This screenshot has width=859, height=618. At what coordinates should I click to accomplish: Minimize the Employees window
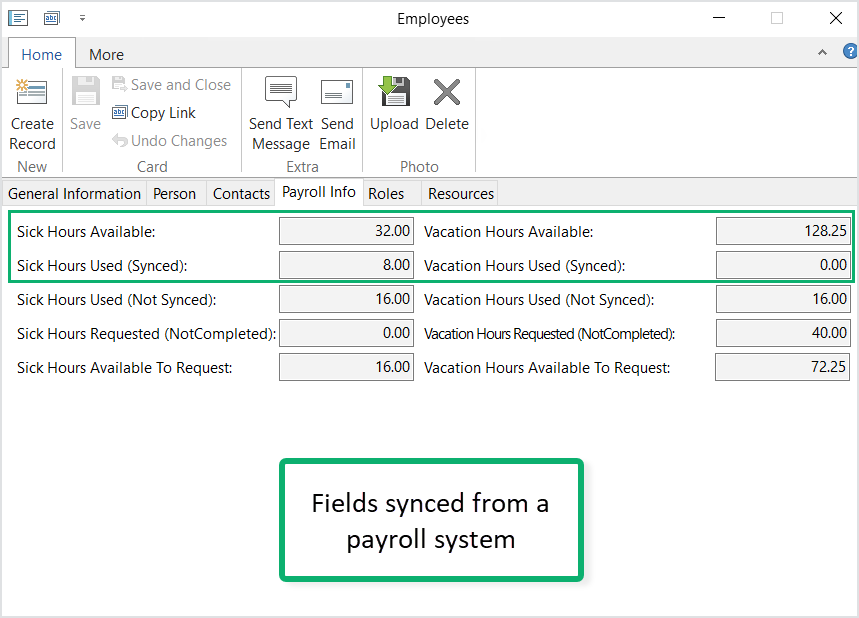point(719,18)
